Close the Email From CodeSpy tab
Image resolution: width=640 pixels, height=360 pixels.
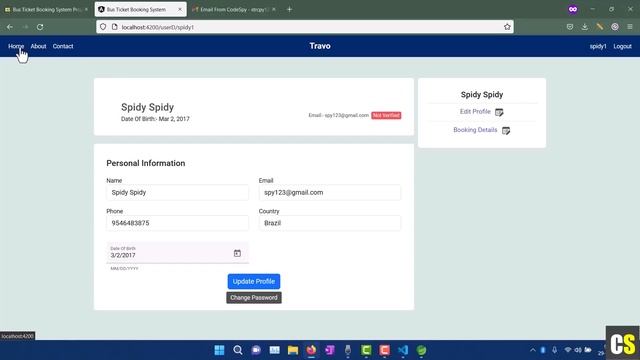click(x=273, y=9)
